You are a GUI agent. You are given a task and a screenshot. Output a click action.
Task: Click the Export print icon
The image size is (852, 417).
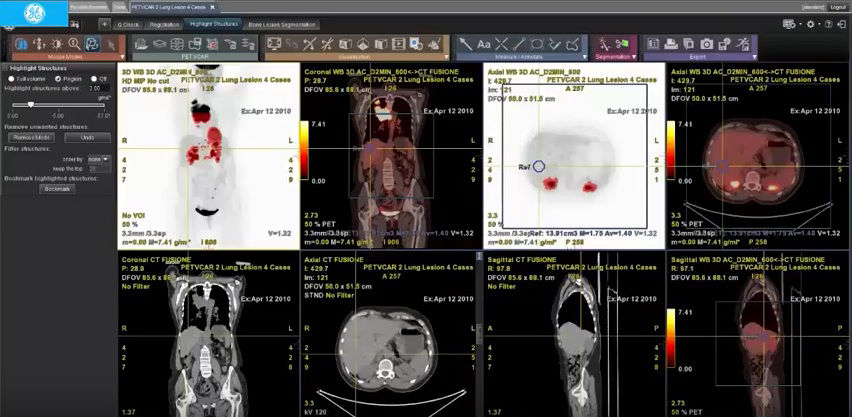coord(671,44)
